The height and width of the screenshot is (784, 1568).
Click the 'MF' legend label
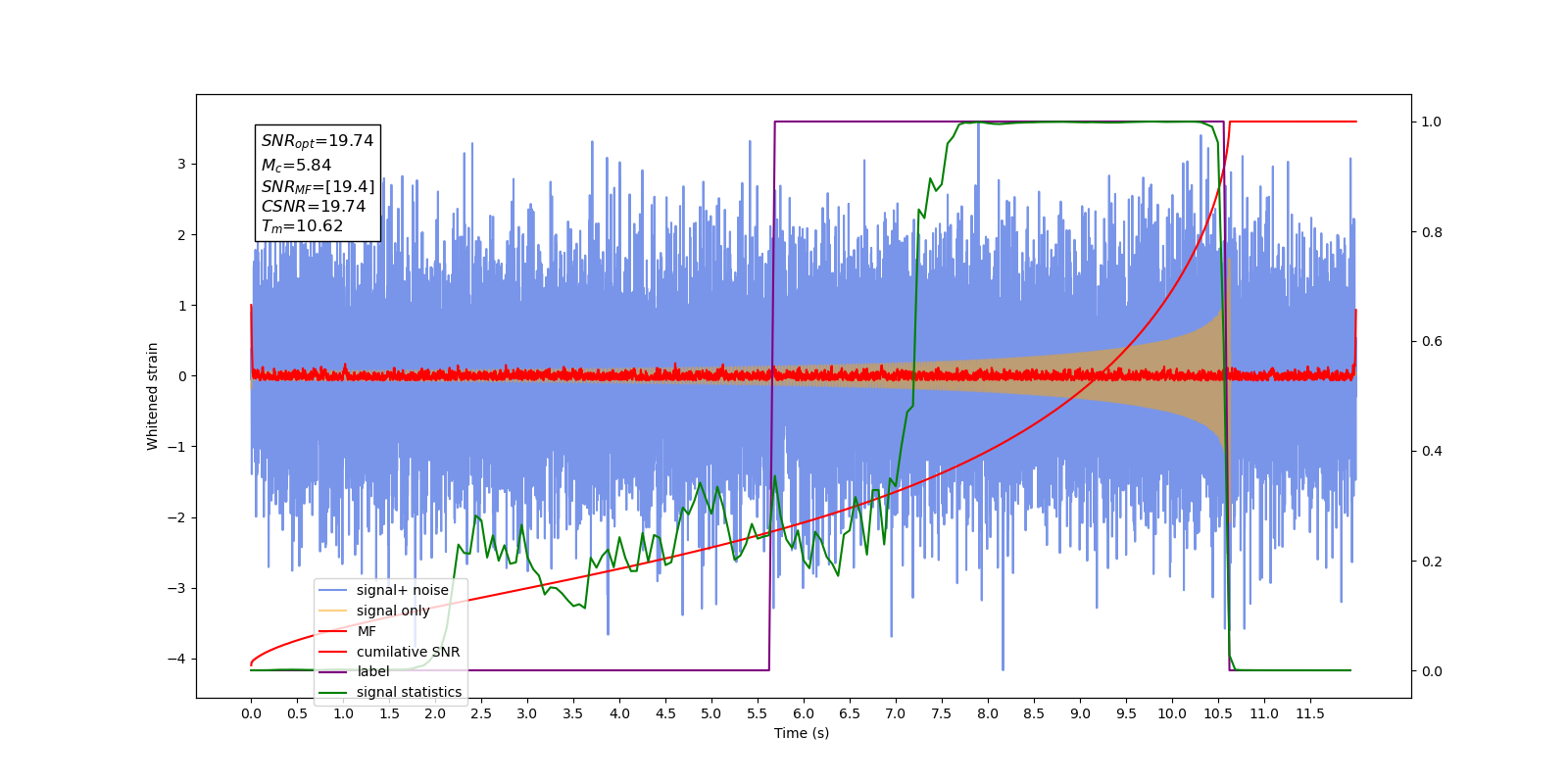click(x=367, y=631)
